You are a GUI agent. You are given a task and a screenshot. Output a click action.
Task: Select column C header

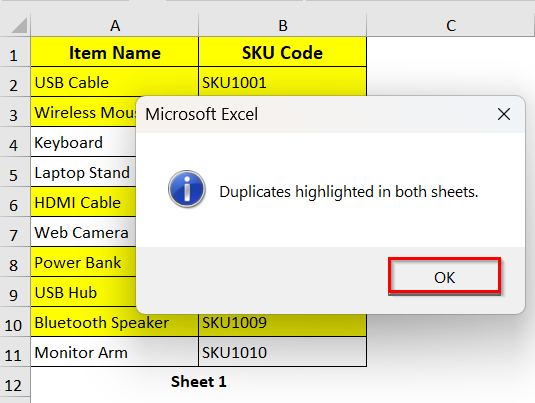point(451,26)
